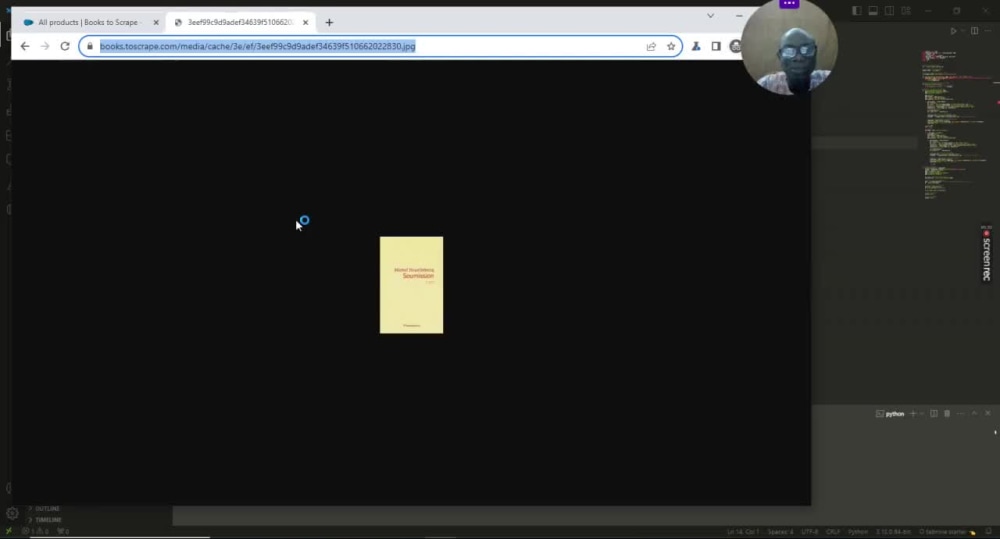Expand the TIMELINE section

coord(46,519)
